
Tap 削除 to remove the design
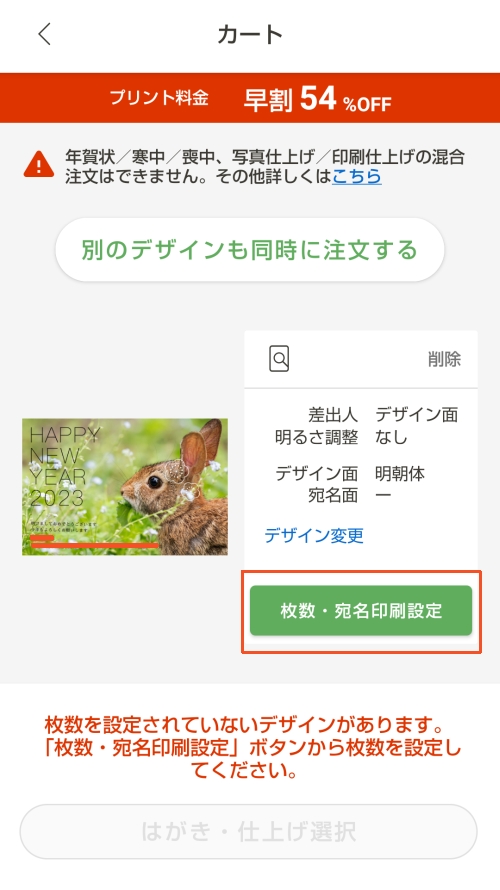444,359
